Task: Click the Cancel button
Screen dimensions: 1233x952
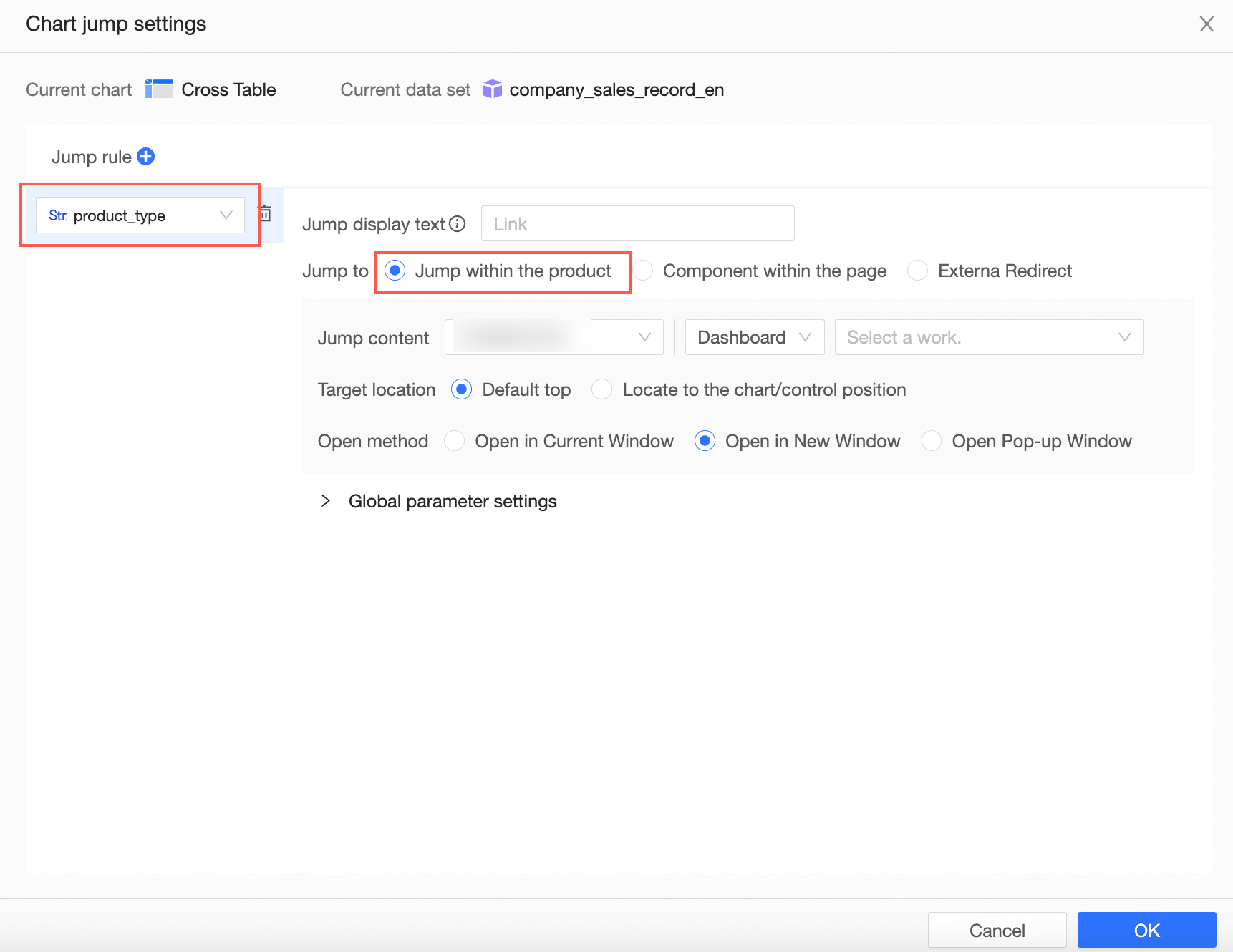Action: 997,930
